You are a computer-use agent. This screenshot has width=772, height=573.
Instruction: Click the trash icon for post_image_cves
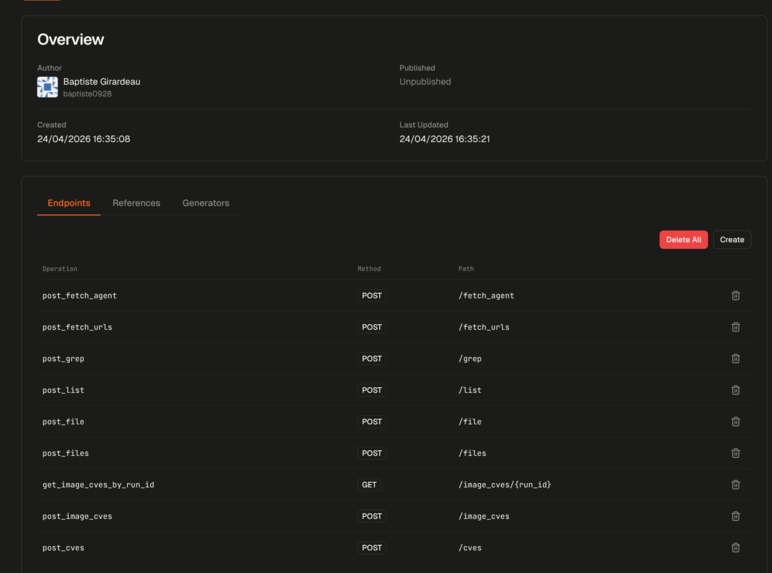735,516
